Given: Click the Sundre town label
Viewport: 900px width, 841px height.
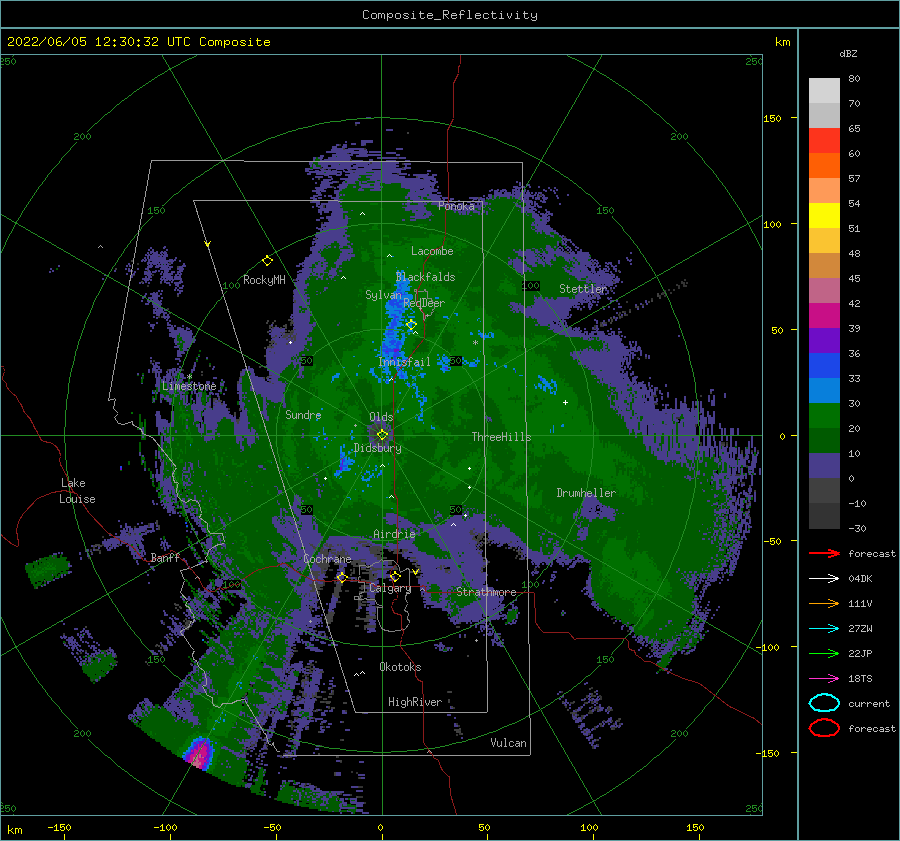Looking at the screenshot, I should click(x=303, y=415).
